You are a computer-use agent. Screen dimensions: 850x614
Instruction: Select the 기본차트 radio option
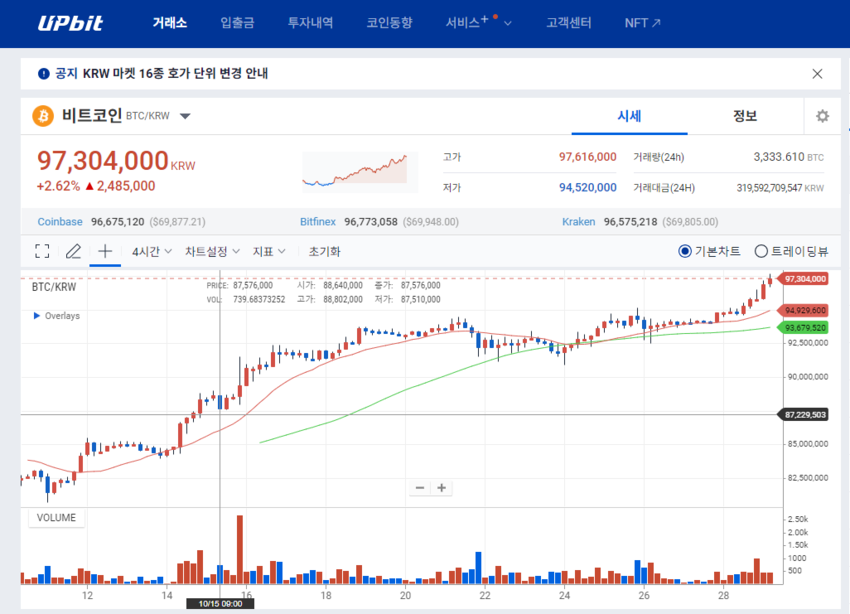685,252
